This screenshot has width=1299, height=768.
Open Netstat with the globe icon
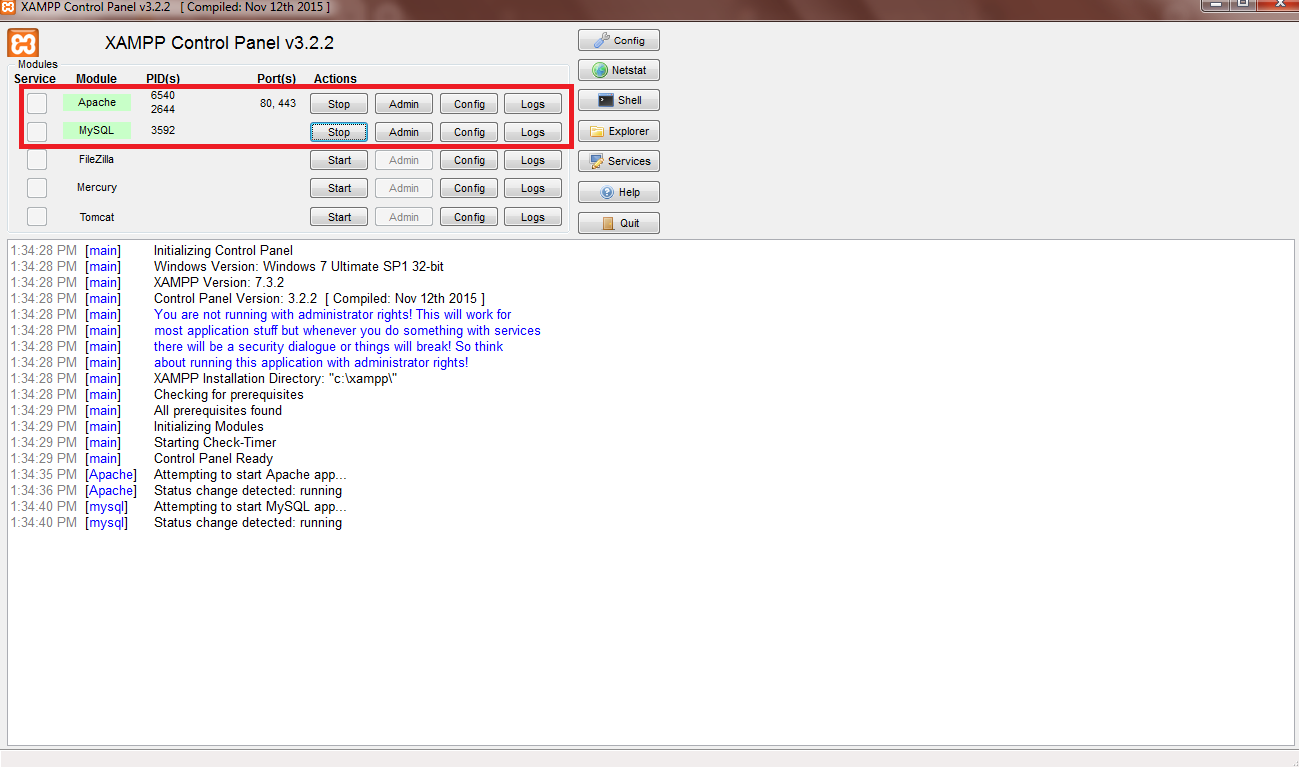(619, 71)
